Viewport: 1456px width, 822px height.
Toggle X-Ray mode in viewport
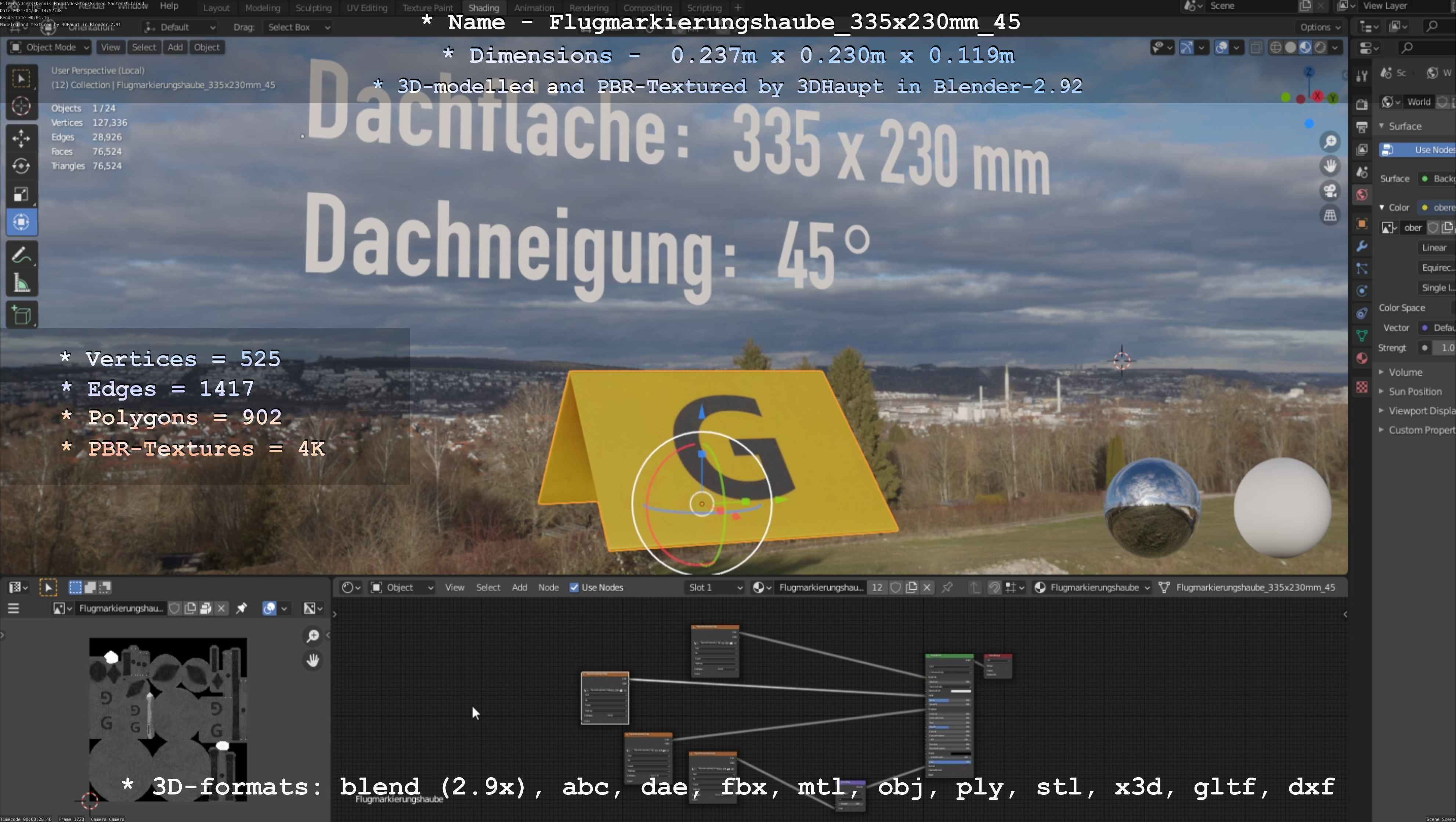1256,47
